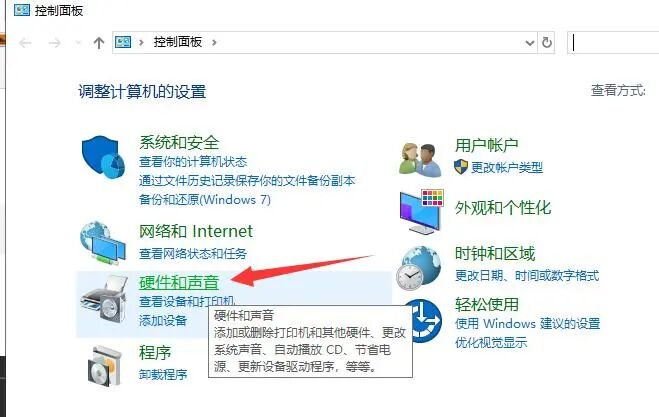This screenshot has width=659, height=417.
Task: Click the 调整计算机的设置 heading text
Action: point(142,91)
